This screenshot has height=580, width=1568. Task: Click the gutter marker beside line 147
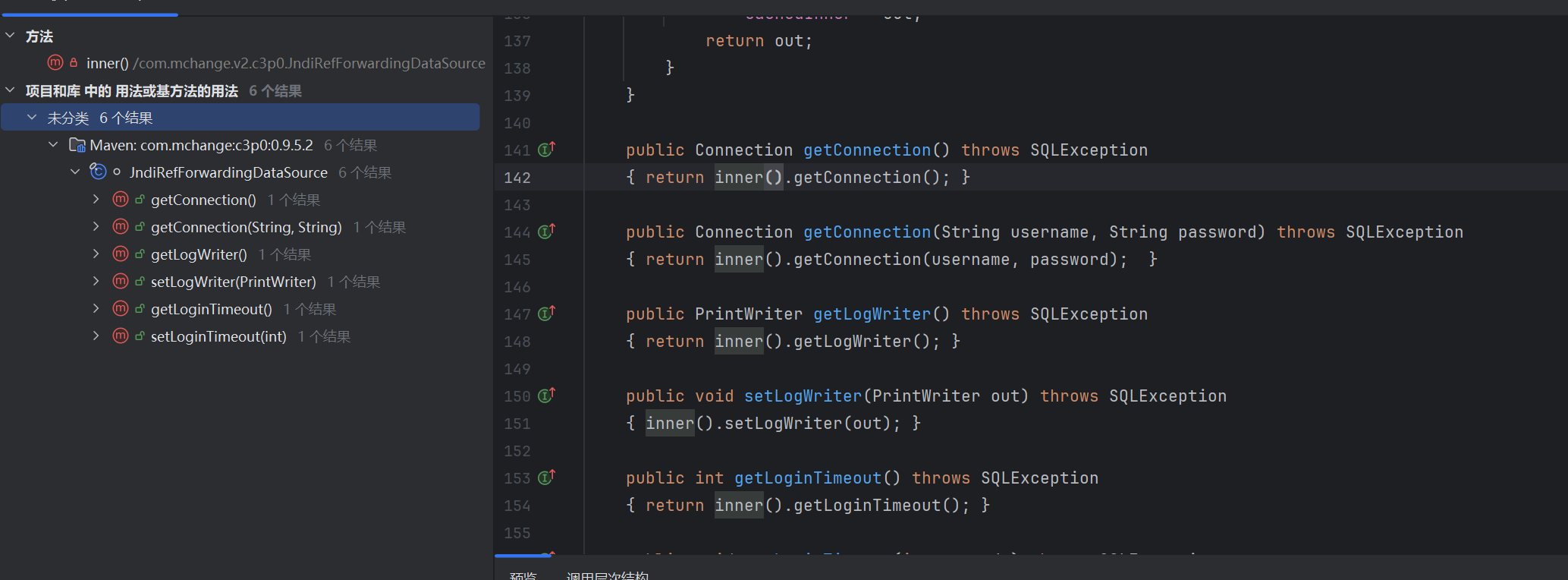(x=546, y=314)
